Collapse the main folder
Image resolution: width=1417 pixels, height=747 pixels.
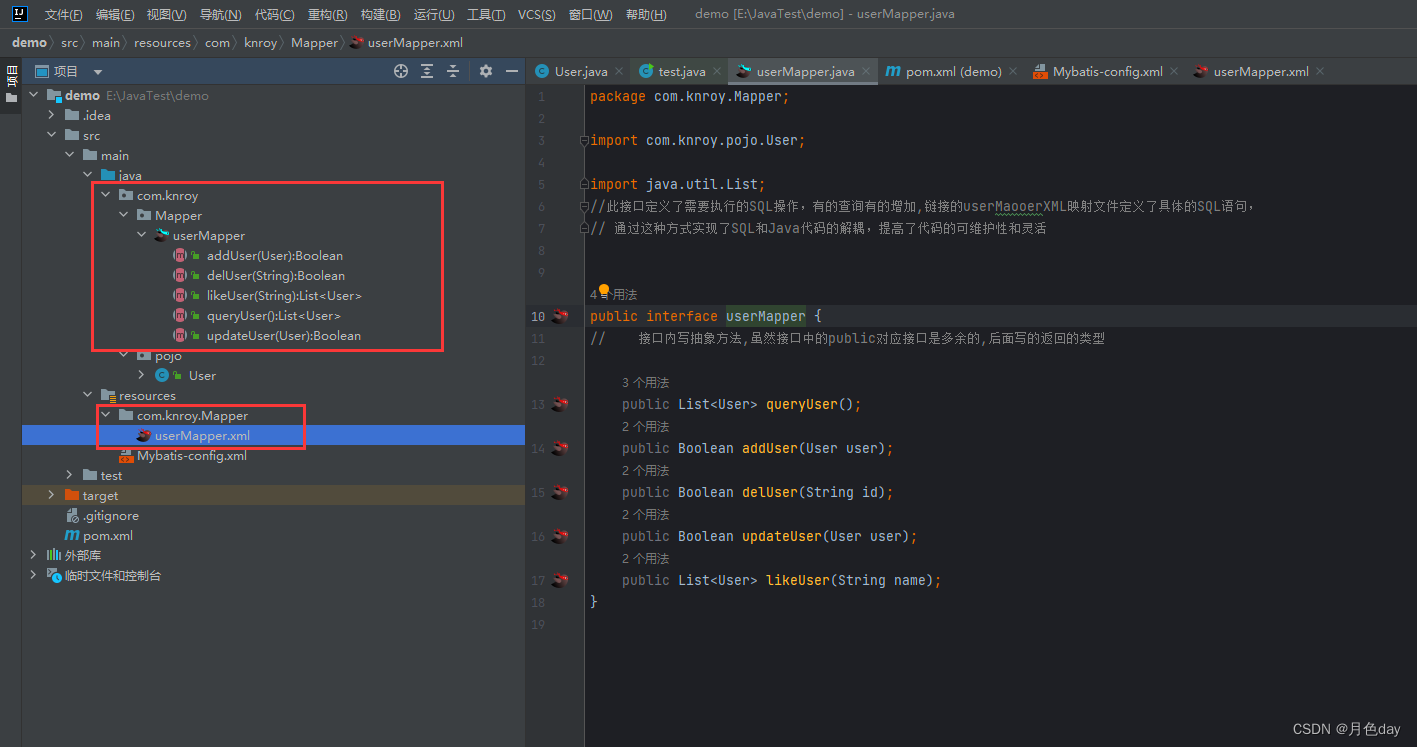[70, 155]
